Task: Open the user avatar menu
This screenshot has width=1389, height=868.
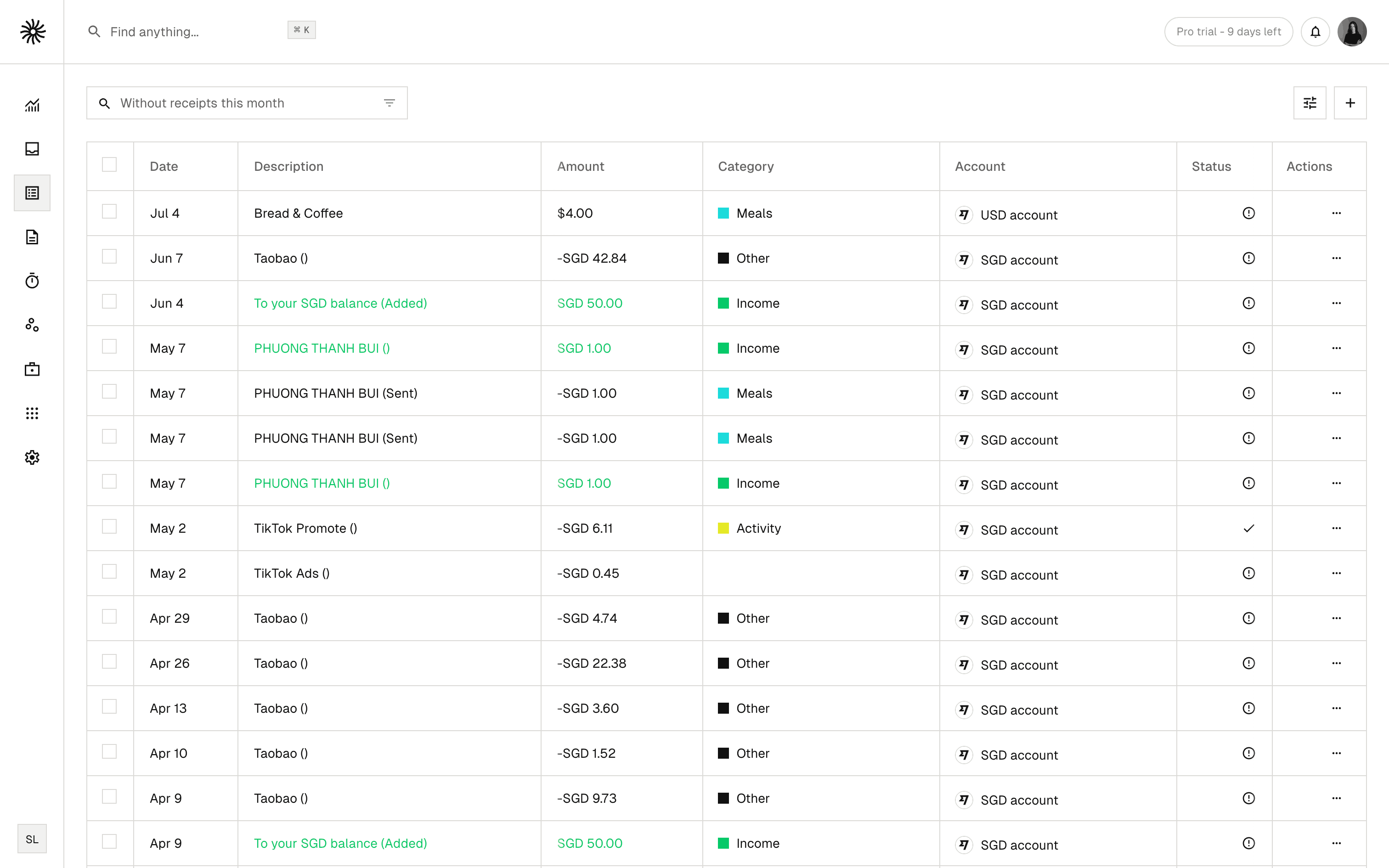Action: pos(1352,32)
